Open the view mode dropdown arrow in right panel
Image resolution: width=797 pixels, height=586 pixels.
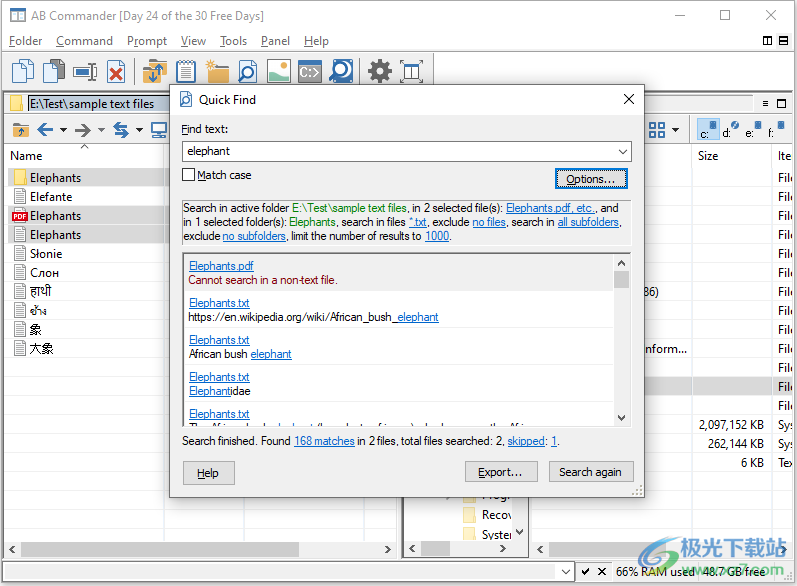[676, 130]
